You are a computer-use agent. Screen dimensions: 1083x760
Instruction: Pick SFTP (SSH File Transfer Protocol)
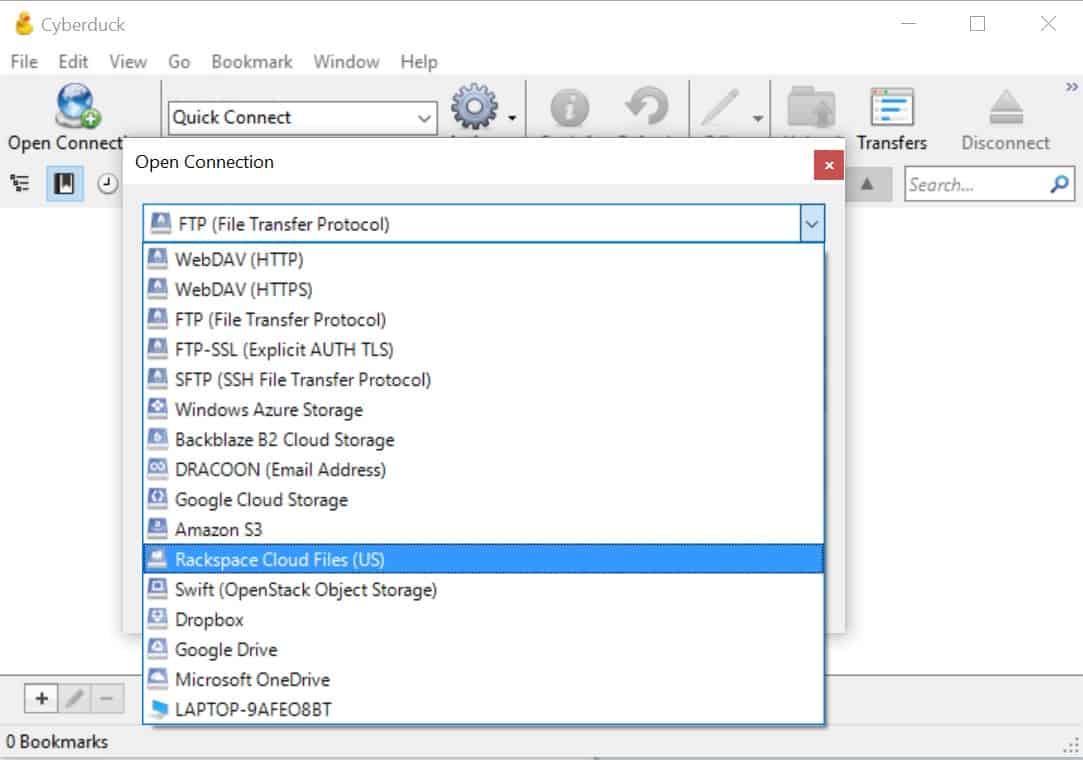coord(483,379)
